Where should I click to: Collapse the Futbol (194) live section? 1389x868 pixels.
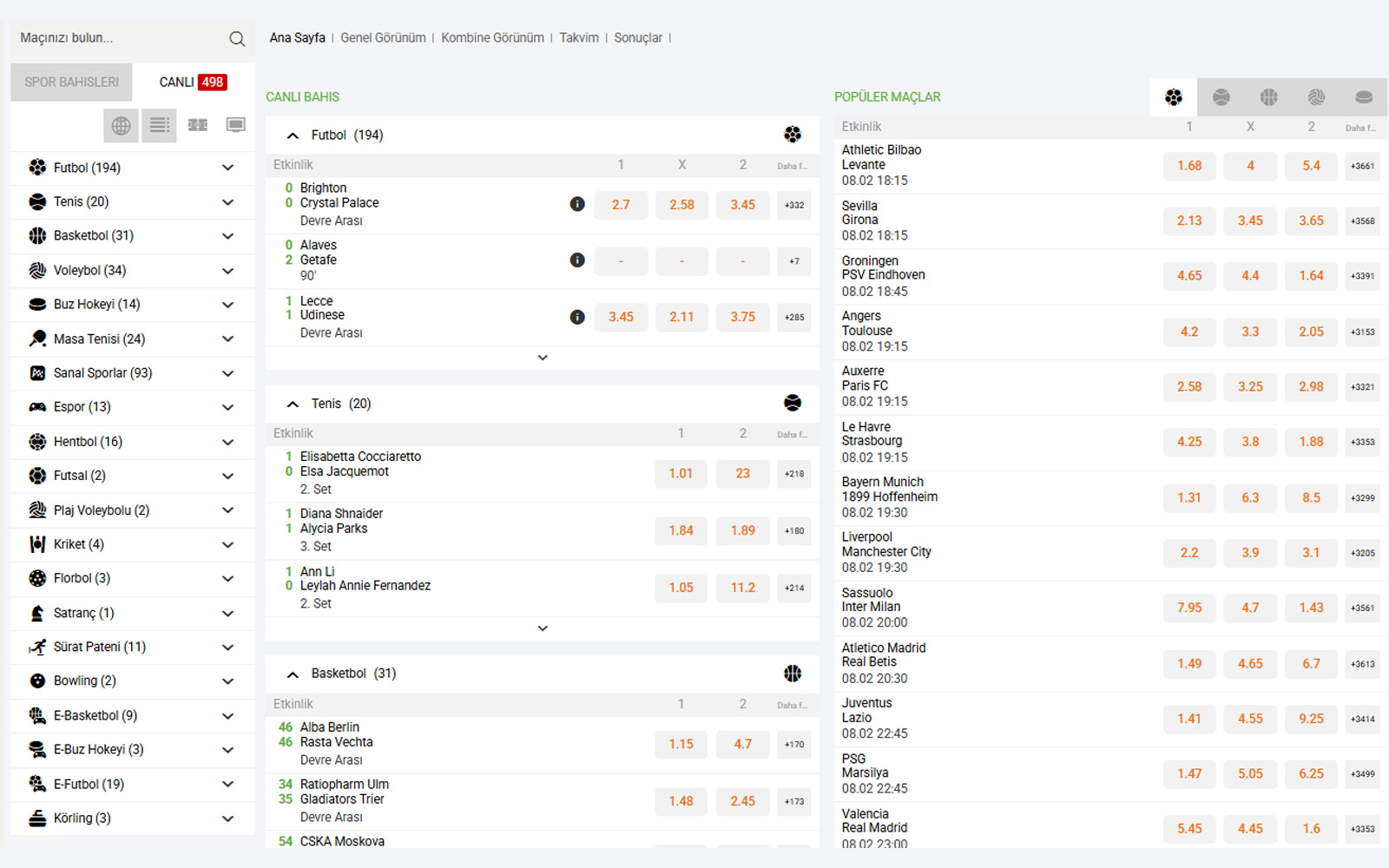coord(293,135)
